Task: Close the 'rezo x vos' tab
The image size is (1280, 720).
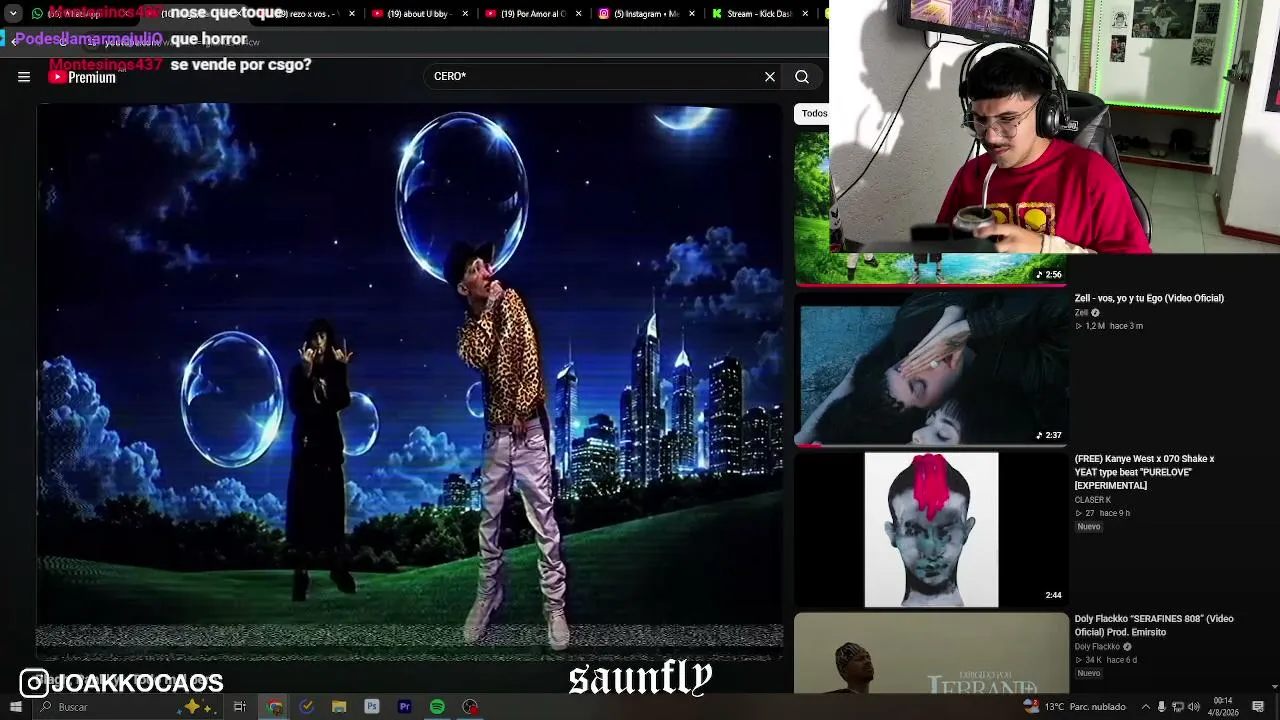Action: point(351,14)
